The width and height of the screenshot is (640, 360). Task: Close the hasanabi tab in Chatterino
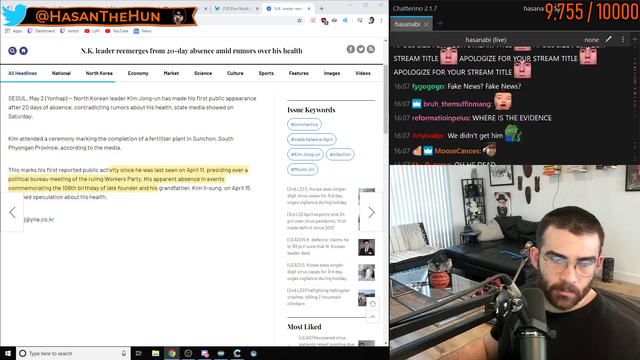point(426,24)
